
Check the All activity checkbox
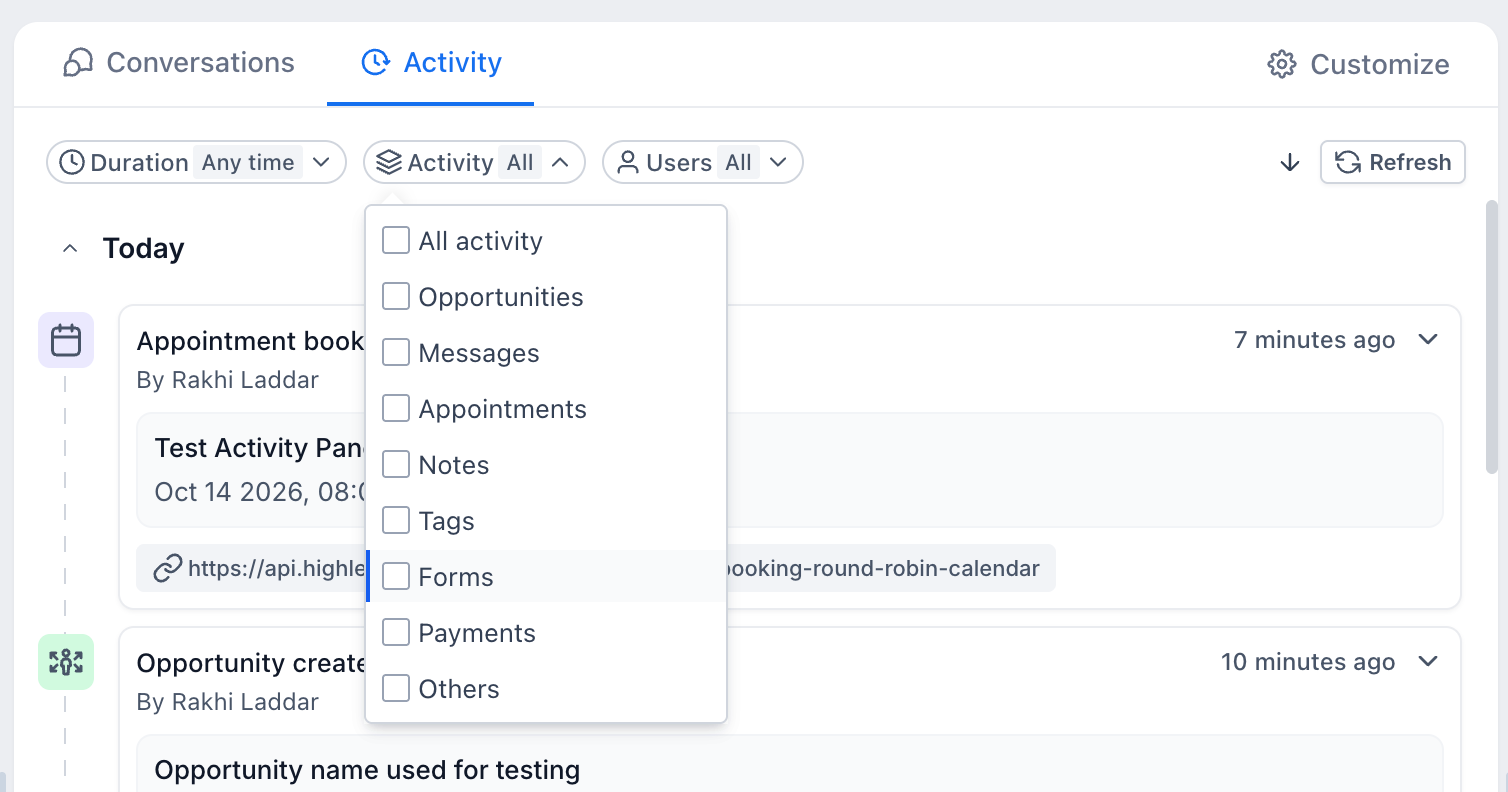pyautogui.click(x=396, y=240)
